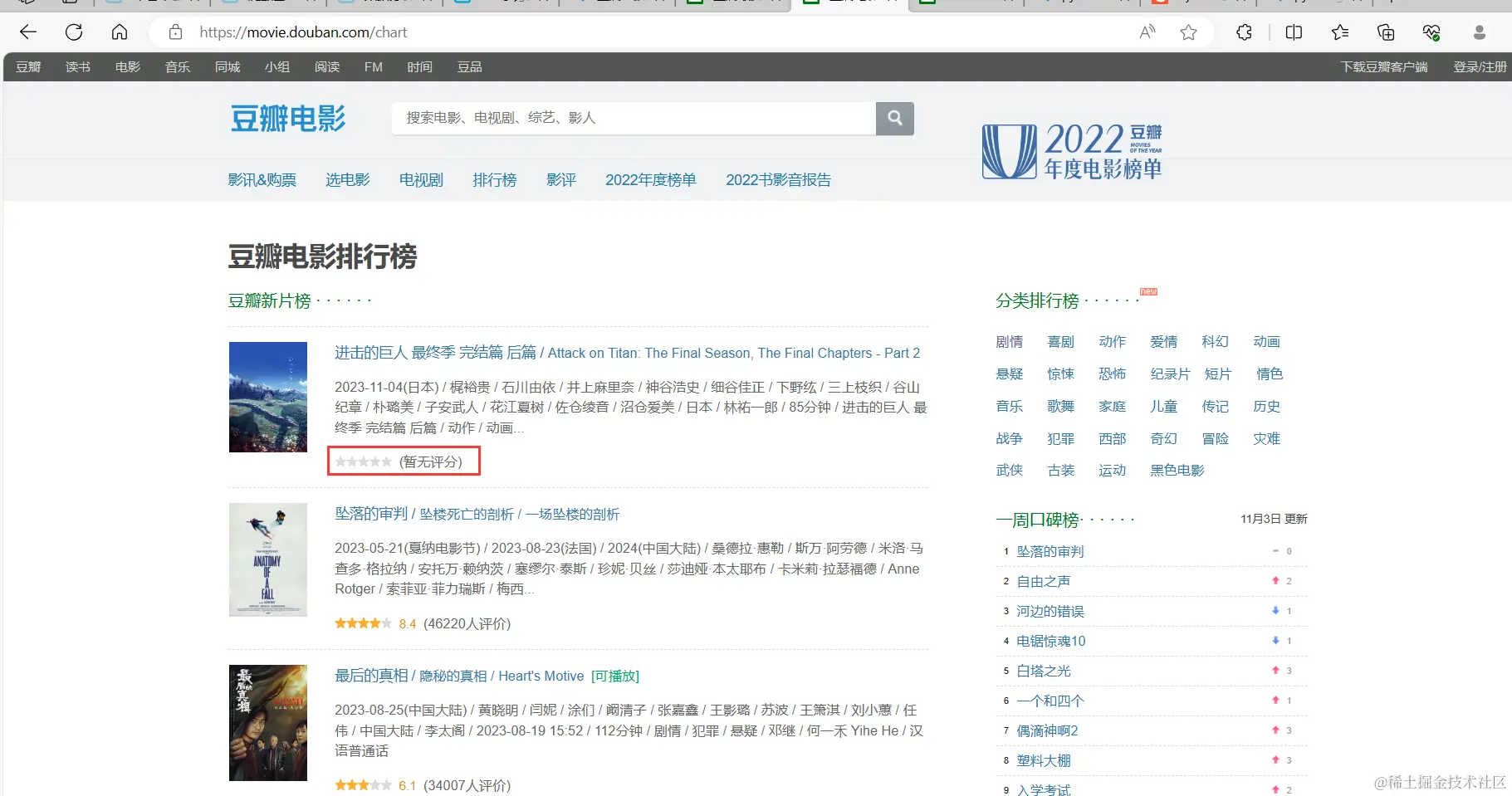
Task: Open 读书 in the top navigation
Action: [x=78, y=67]
